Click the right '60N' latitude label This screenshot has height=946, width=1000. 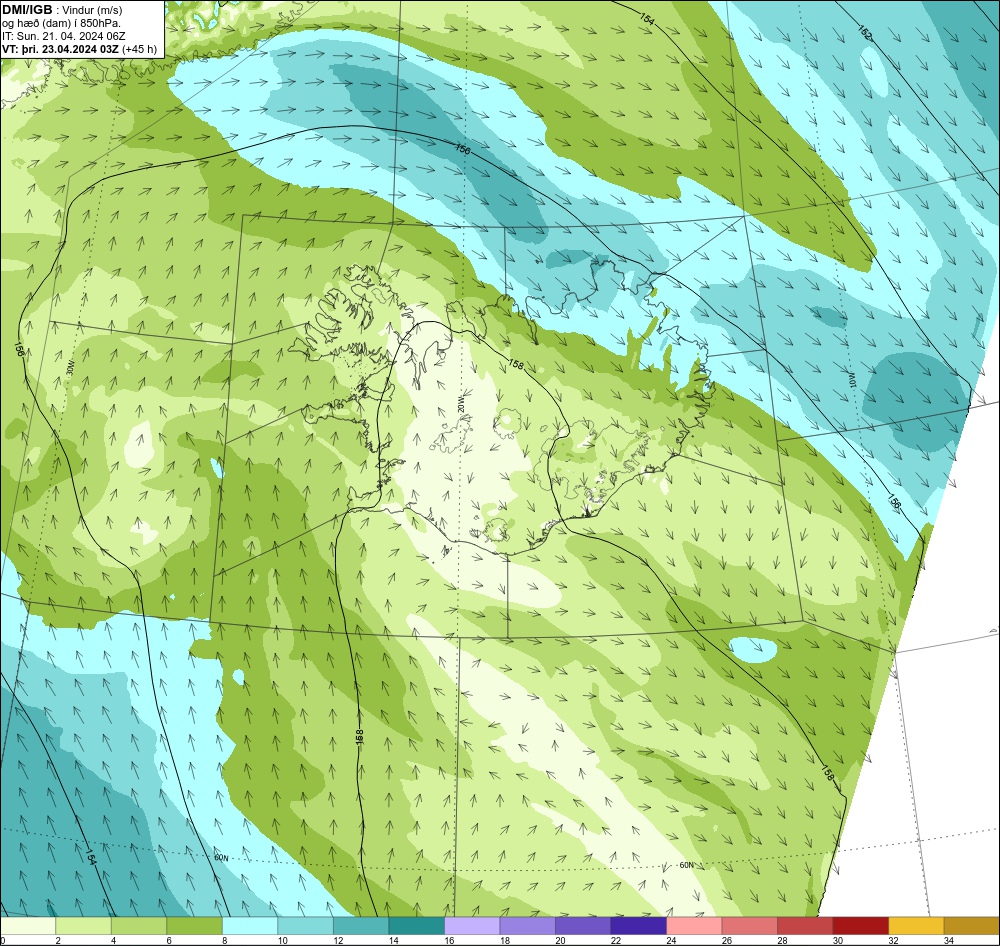(686, 865)
